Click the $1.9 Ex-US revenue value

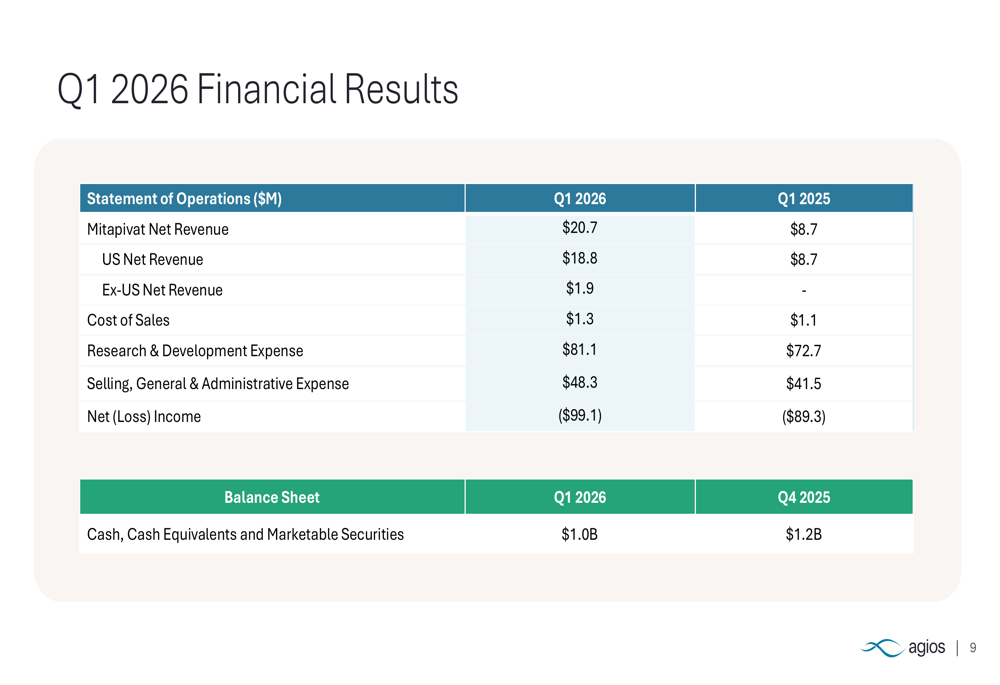click(x=580, y=288)
